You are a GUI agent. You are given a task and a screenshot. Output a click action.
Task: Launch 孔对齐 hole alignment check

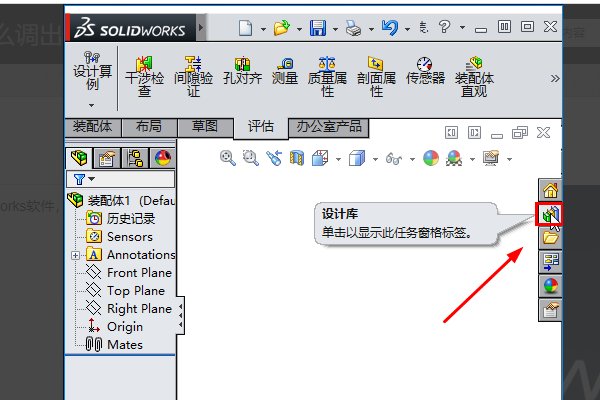click(x=242, y=70)
